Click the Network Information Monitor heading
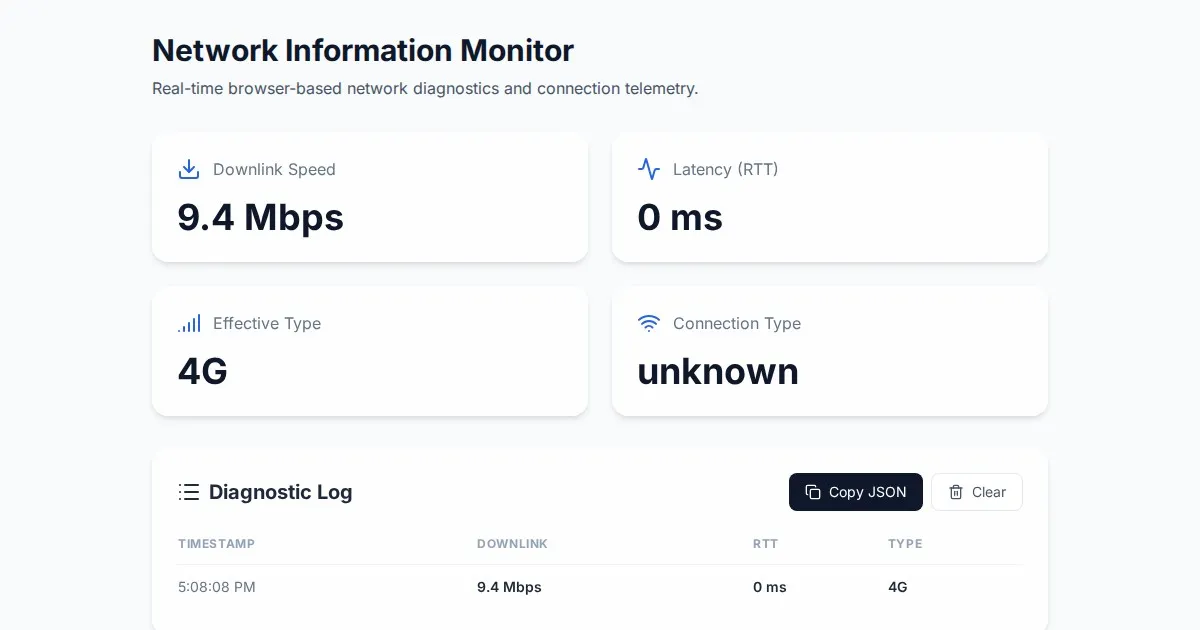Screen dimensions: 1200x630 [x=363, y=50]
